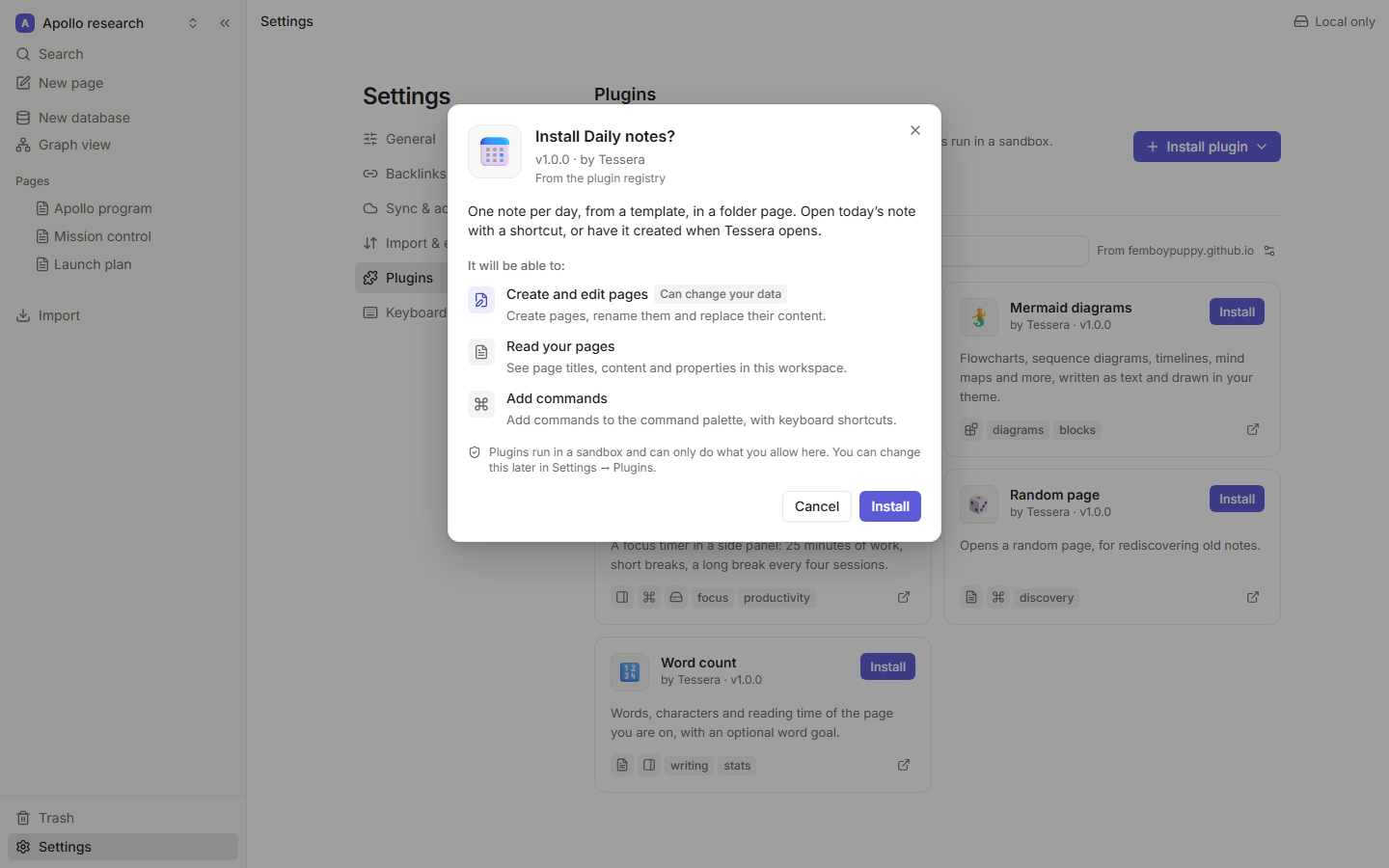The height and width of the screenshot is (868, 1389).
Task: Click the Add commands permission icon
Action: click(481, 404)
